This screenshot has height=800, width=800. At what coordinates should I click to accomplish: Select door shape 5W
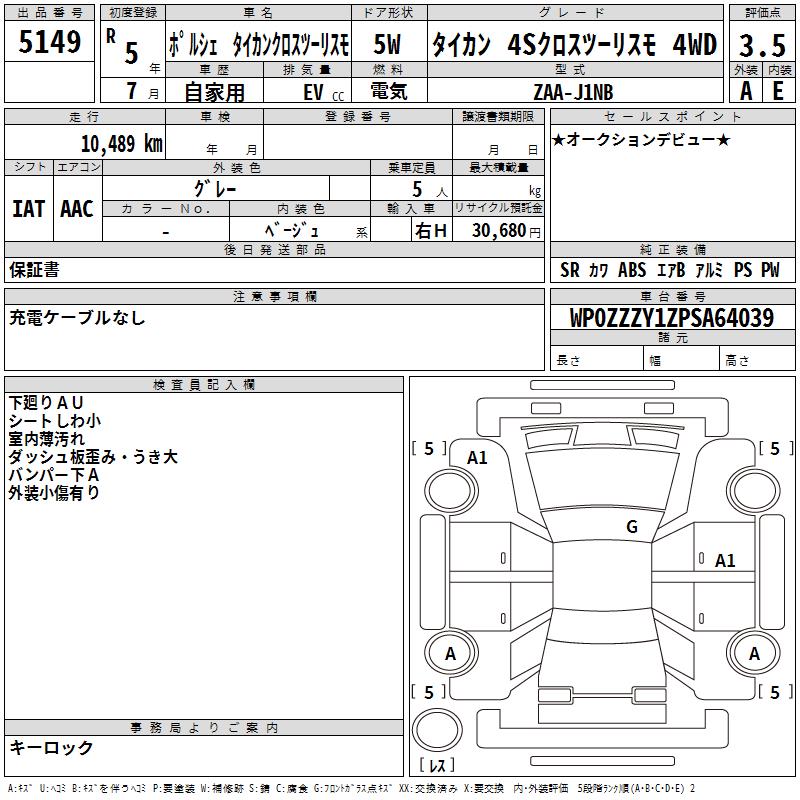[387, 45]
